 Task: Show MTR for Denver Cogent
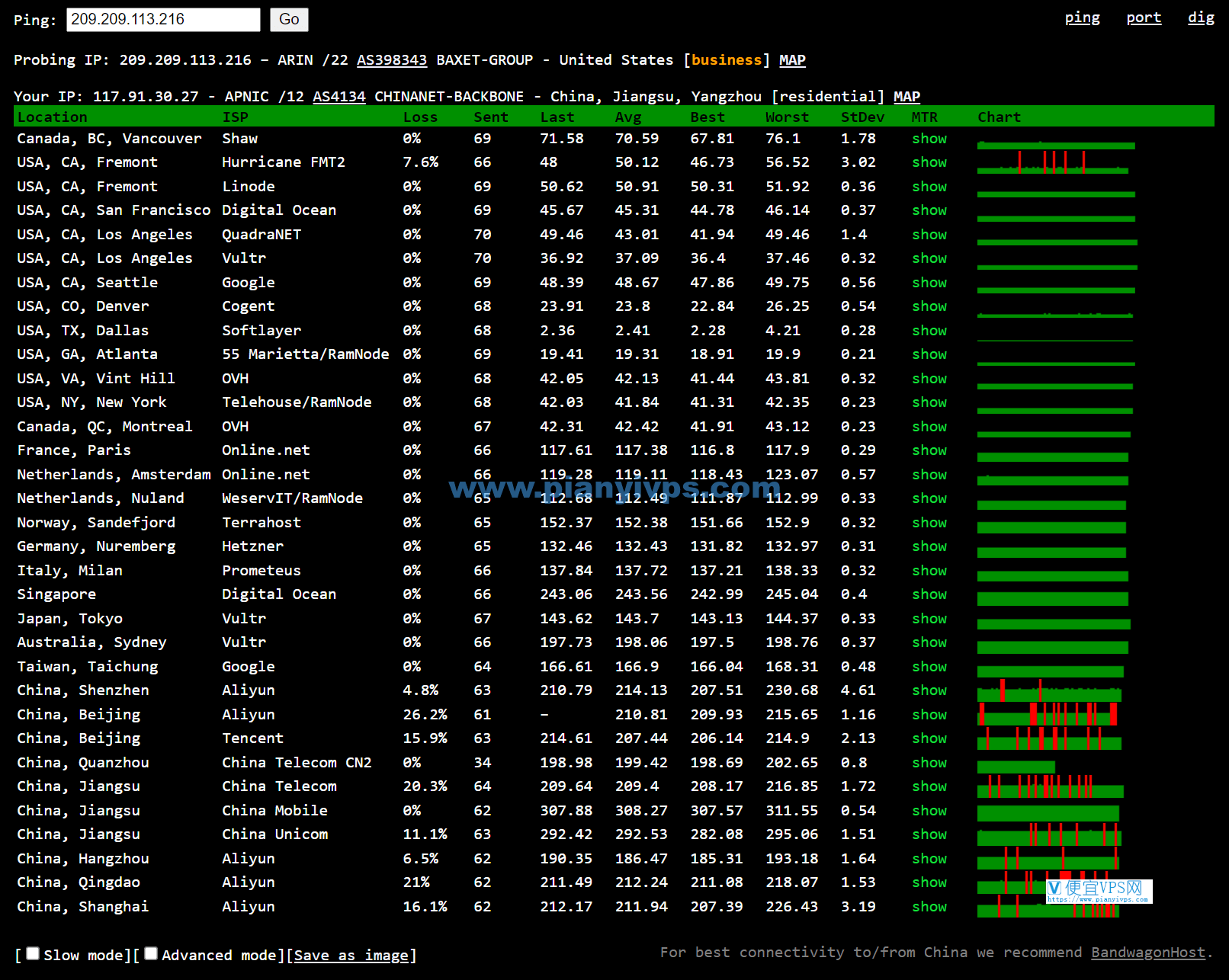click(929, 306)
